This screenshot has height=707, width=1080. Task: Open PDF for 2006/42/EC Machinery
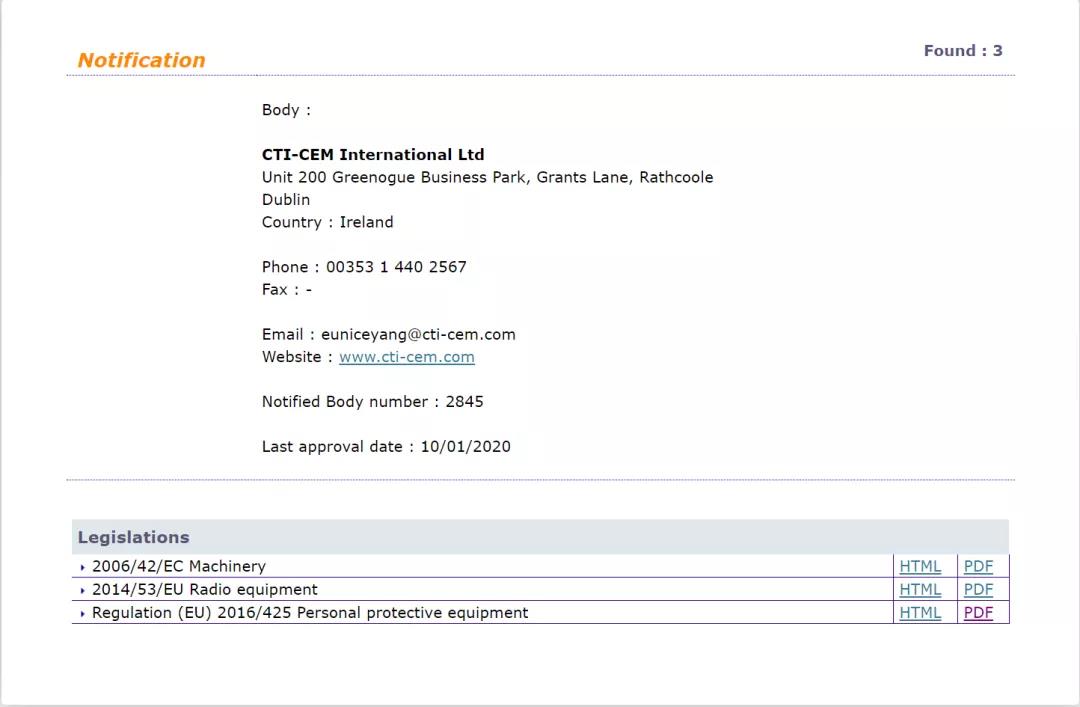[978, 566]
